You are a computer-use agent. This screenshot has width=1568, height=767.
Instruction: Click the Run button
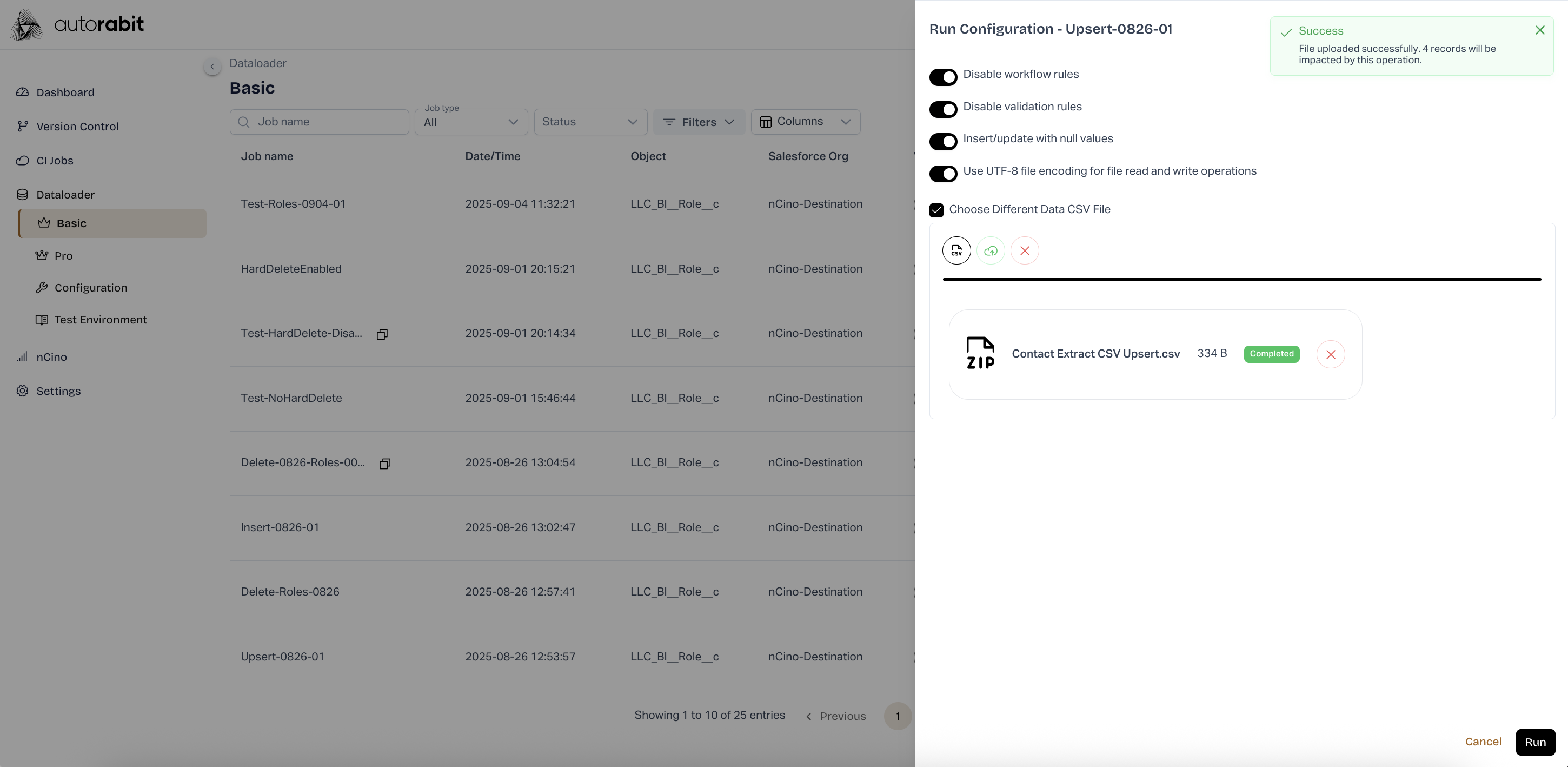1534,742
